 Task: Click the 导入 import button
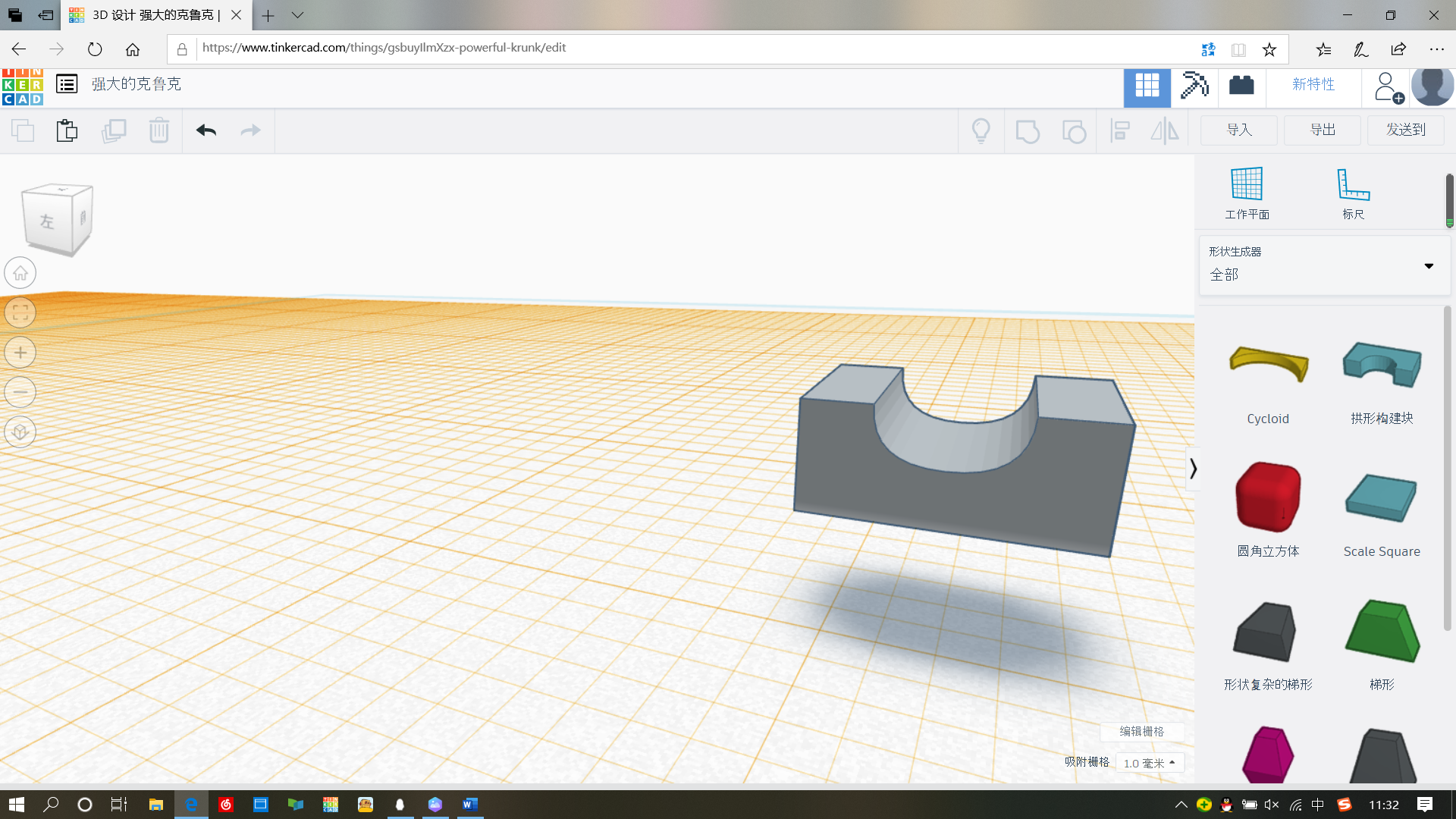click(1239, 130)
